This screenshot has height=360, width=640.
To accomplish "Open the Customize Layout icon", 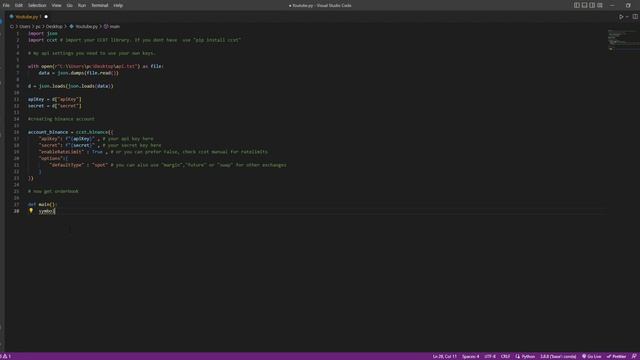I will (600, 5).
